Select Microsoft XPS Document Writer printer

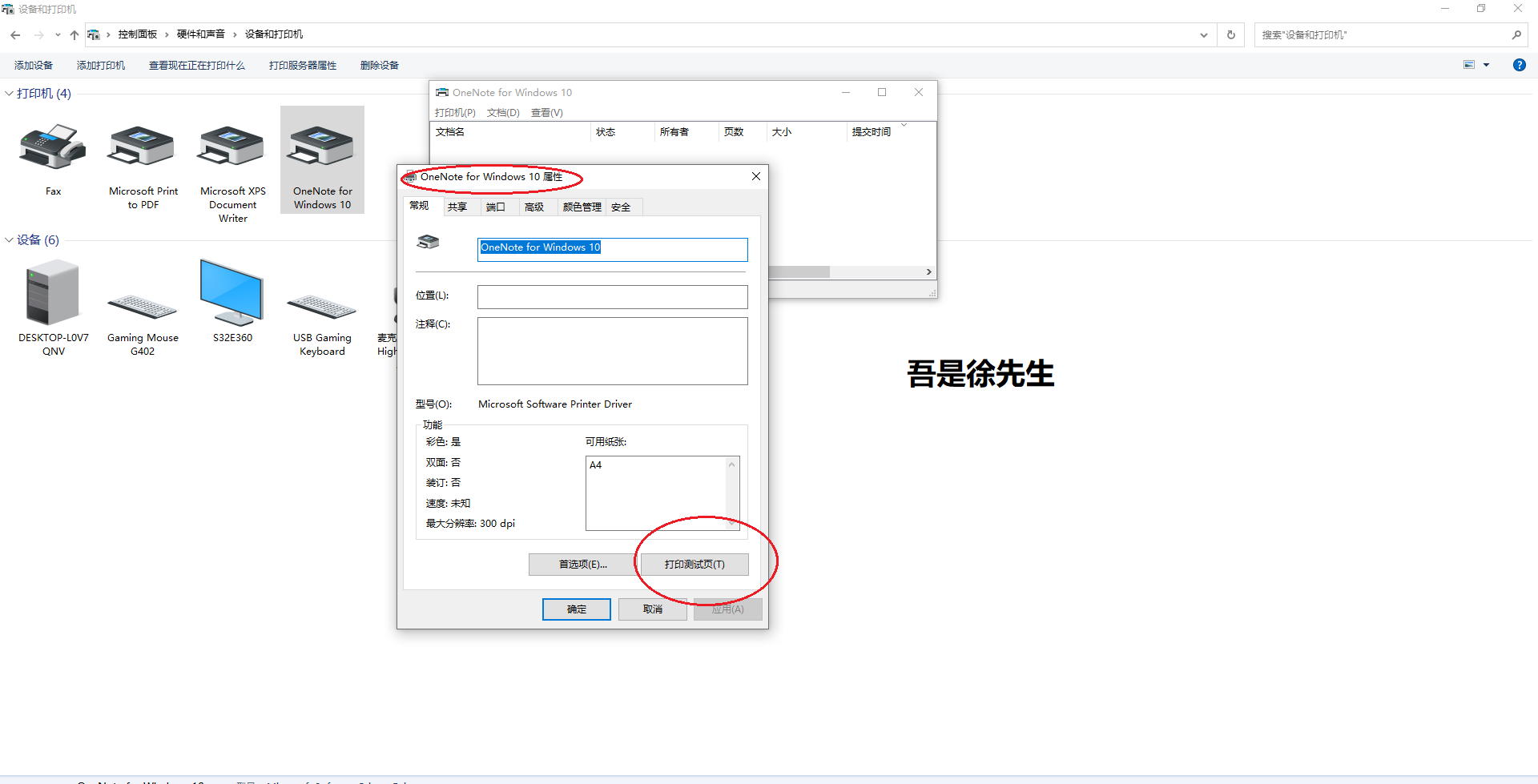232,147
